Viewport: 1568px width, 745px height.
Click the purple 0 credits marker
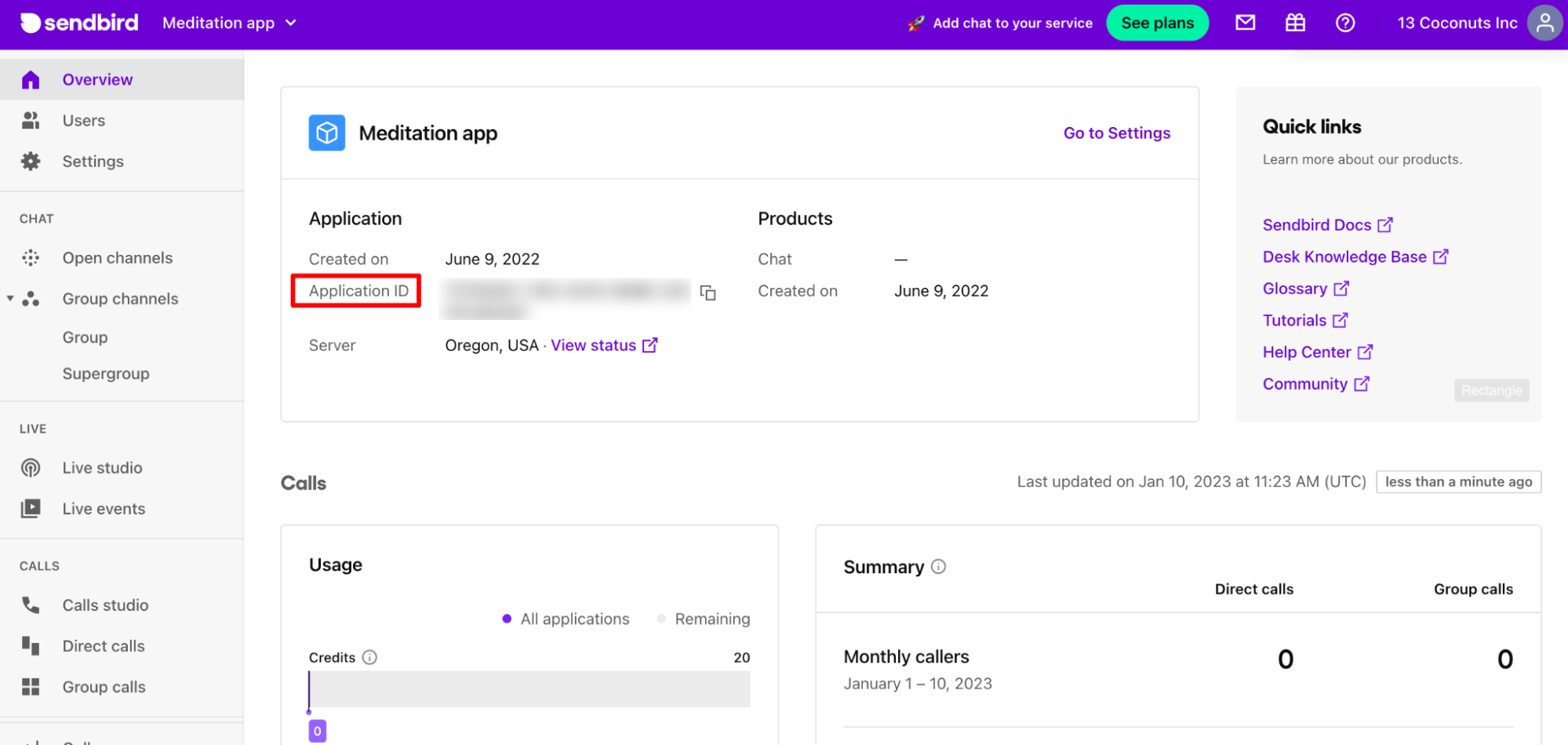tap(317, 731)
